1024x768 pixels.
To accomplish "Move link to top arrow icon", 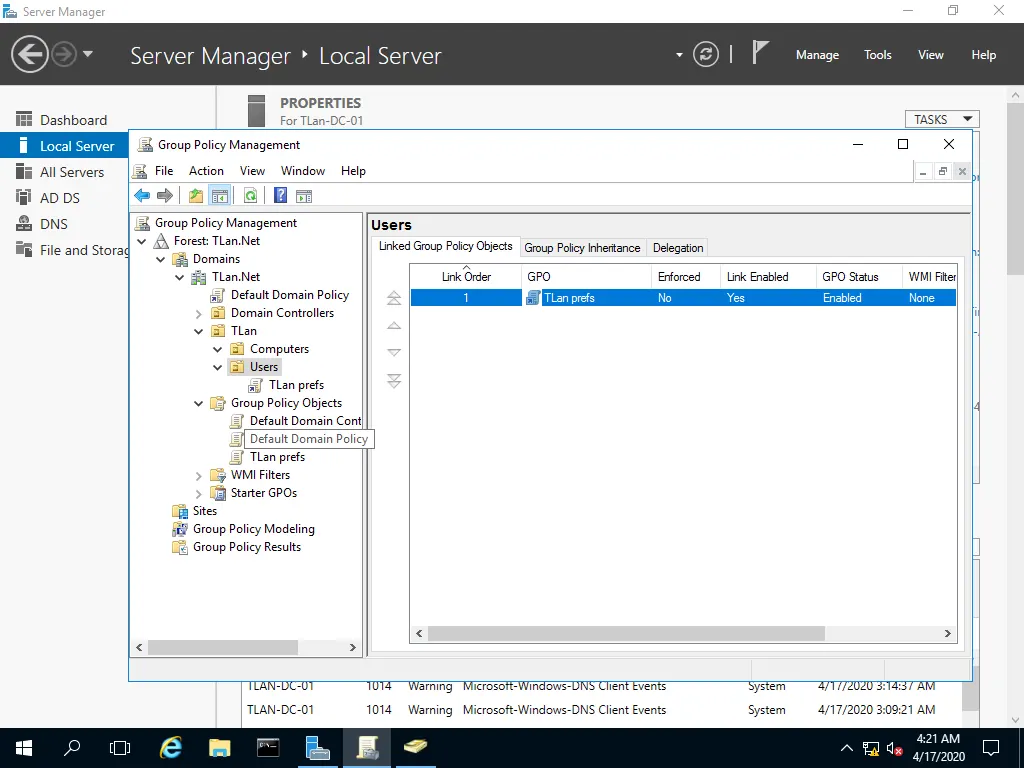I will [x=394, y=298].
